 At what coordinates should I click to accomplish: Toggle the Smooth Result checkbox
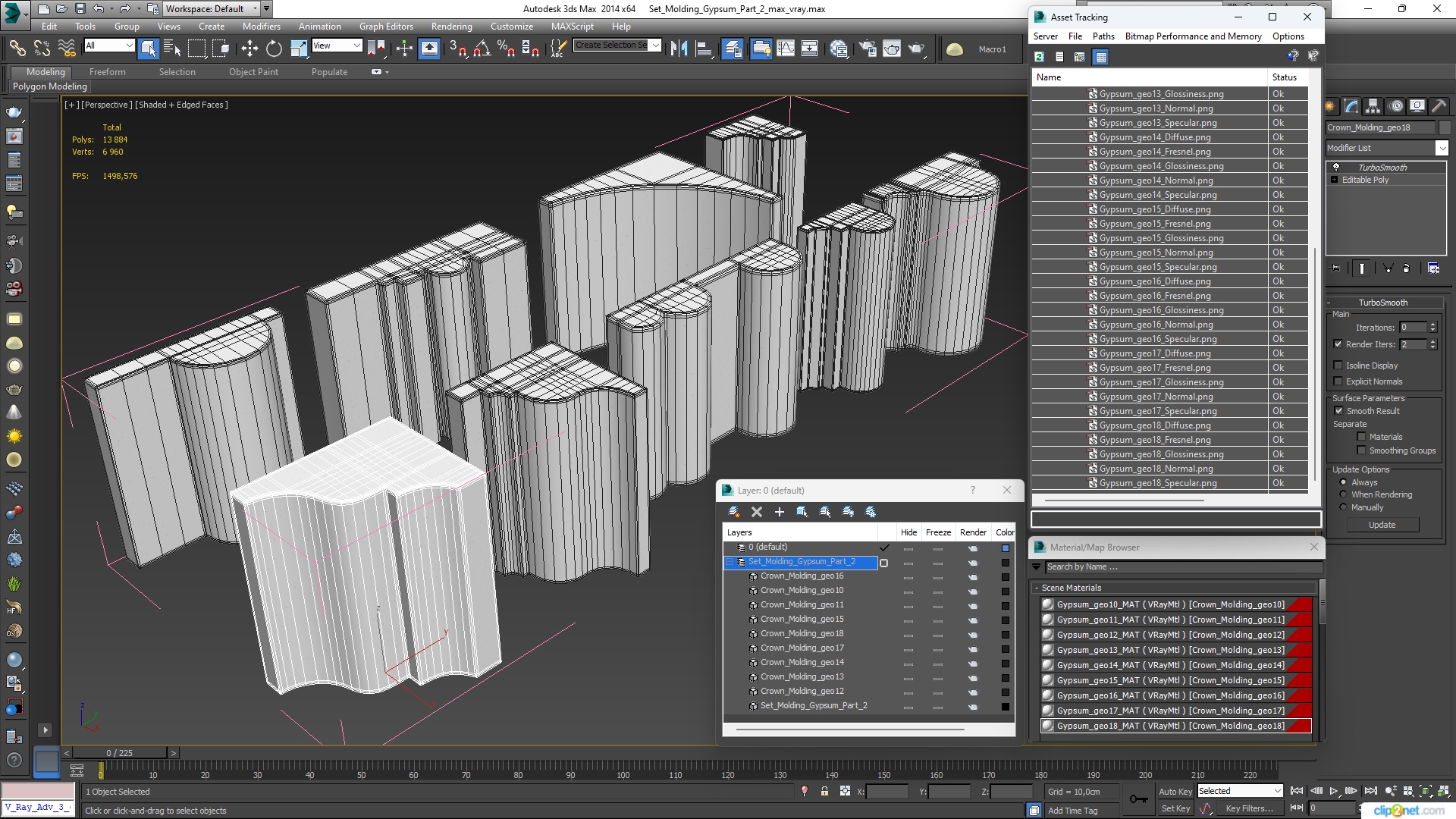click(1338, 411)
